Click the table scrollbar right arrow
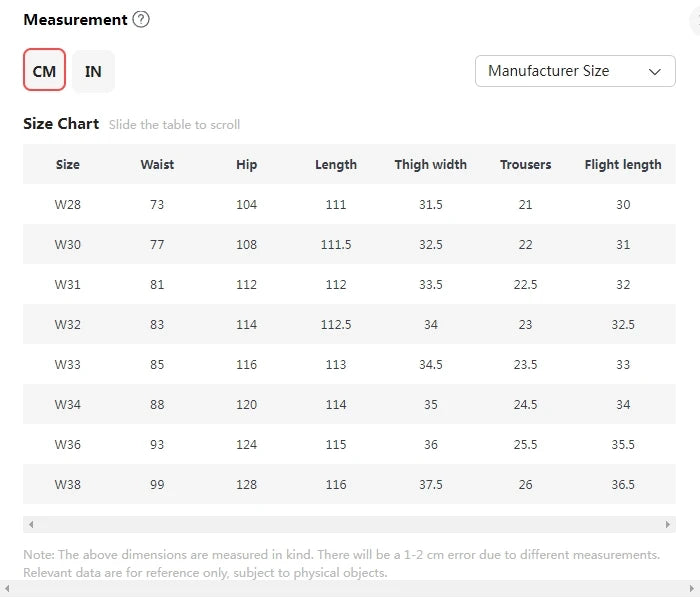Image resolution: width=700 pixels, height=598 pixels. [x=668, y=524]
